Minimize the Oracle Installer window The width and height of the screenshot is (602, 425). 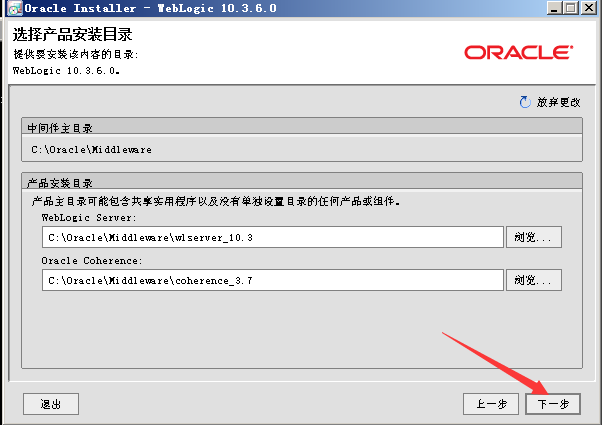pyautogui.click(x=554, y=8)
